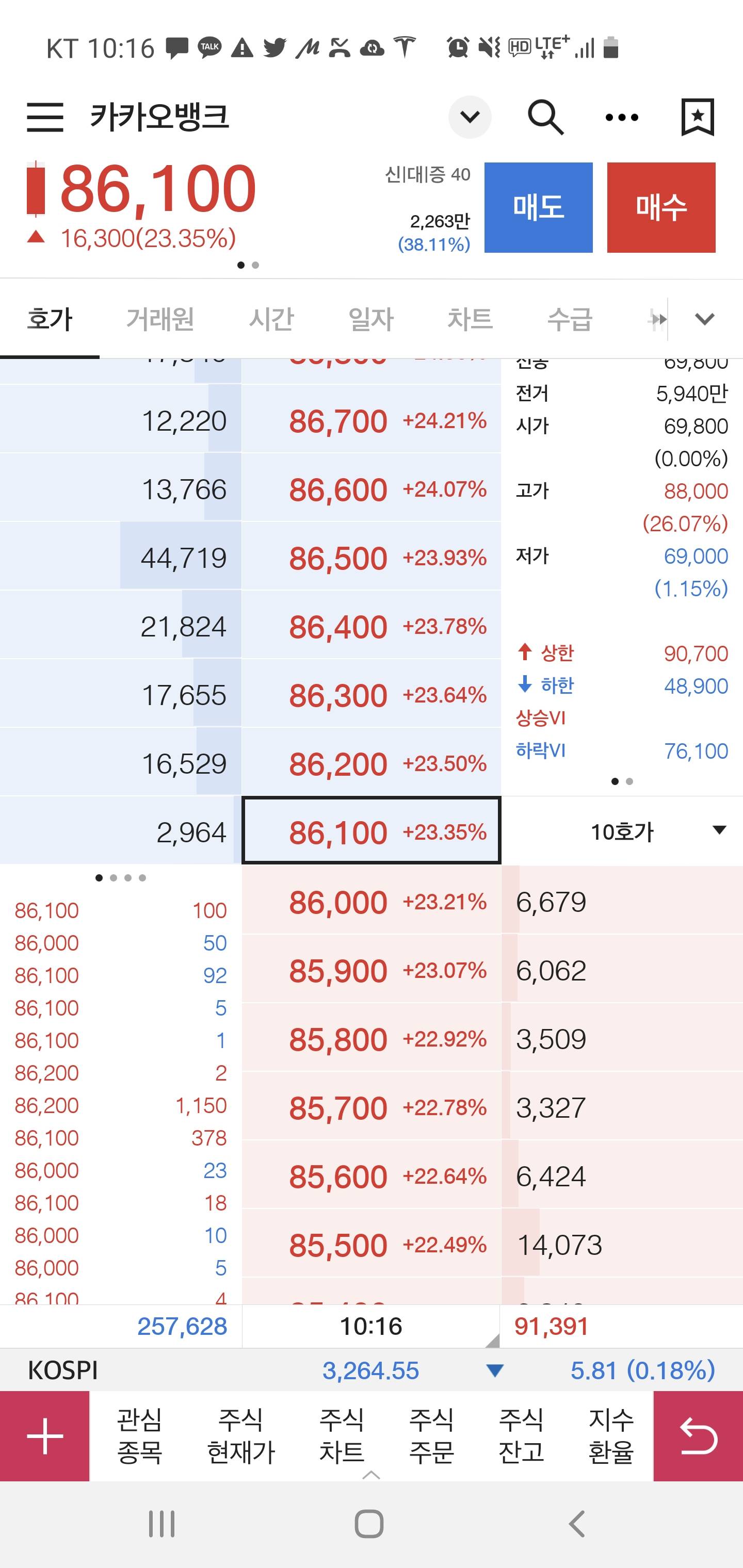Open 관심종목 in bottom menu
The width and height of the screenshot is (743, 1568).
(x=139, y=1436)
